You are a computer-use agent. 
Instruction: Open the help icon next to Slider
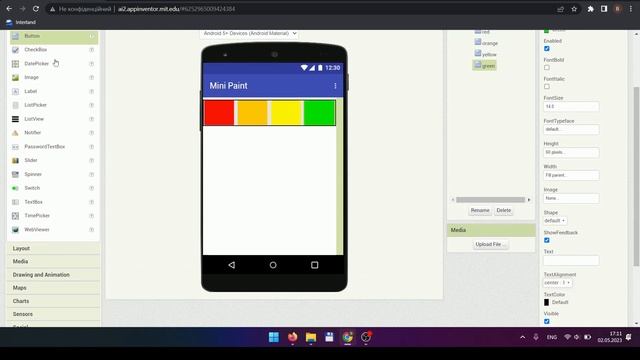pos(91,160)
